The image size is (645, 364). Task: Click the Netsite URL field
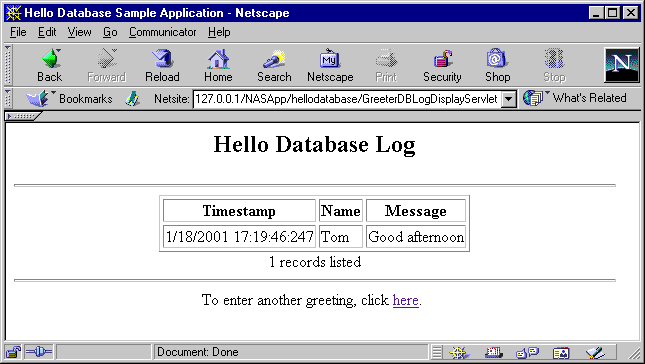click(x=347, y=99)
